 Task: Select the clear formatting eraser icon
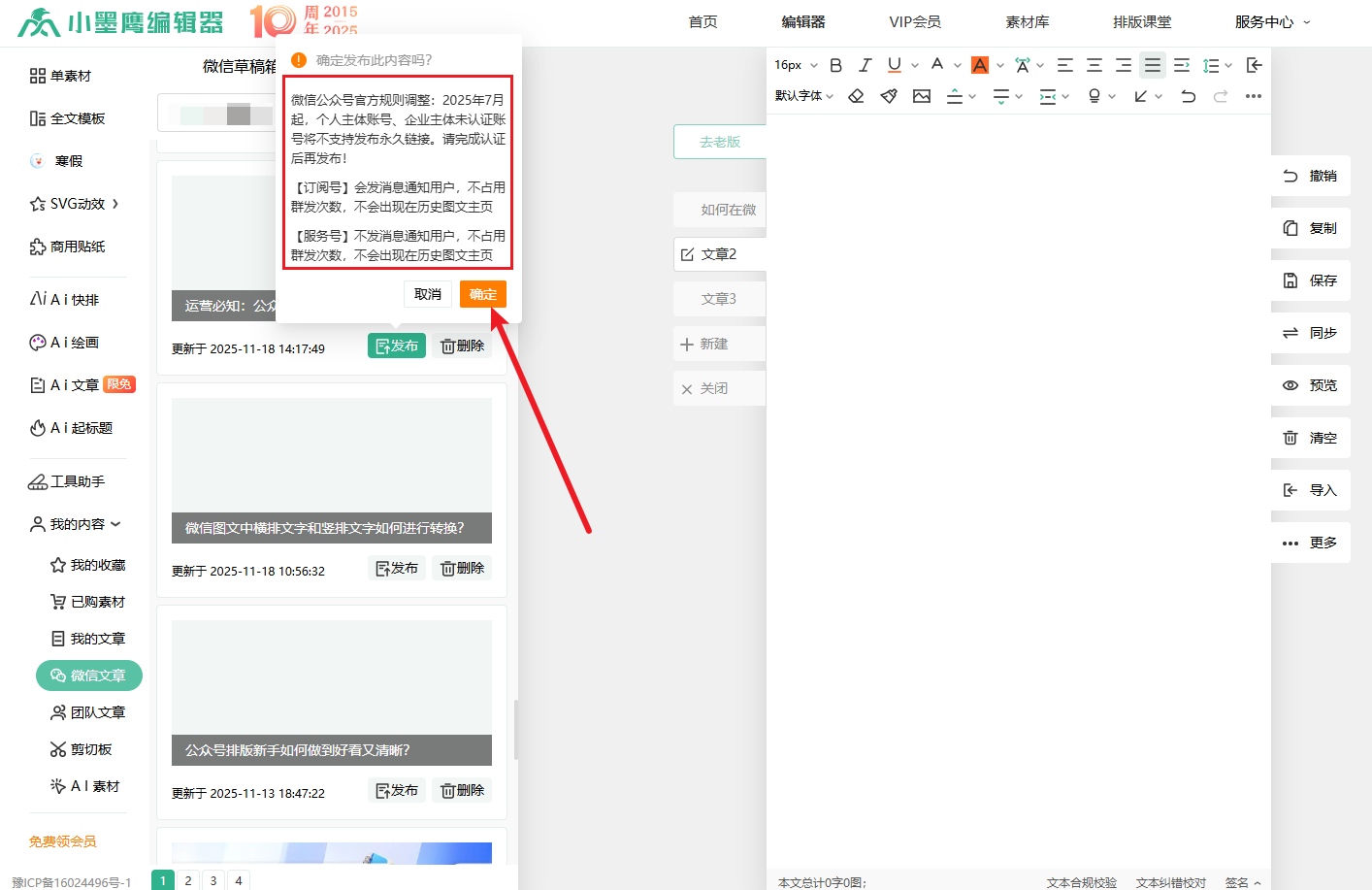856,96
